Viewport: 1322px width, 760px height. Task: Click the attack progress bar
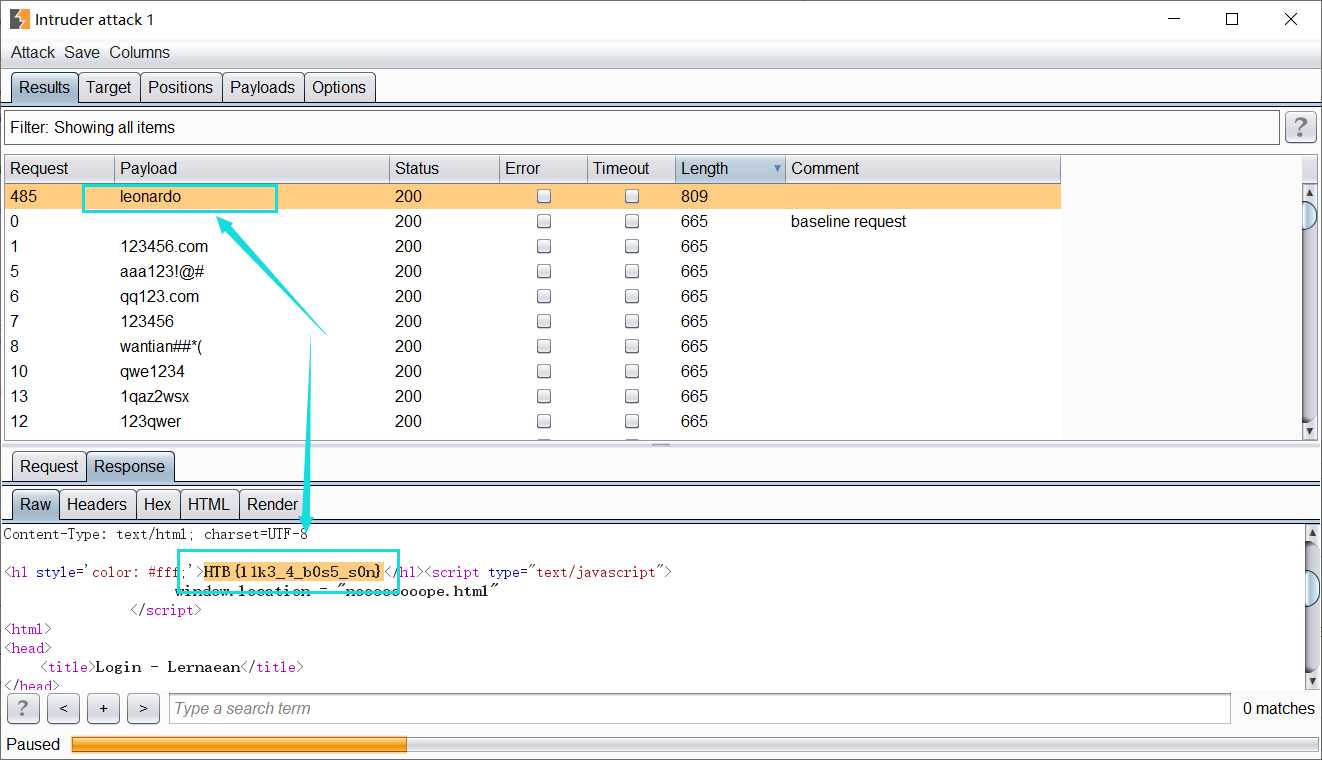[x=694, y=744]
